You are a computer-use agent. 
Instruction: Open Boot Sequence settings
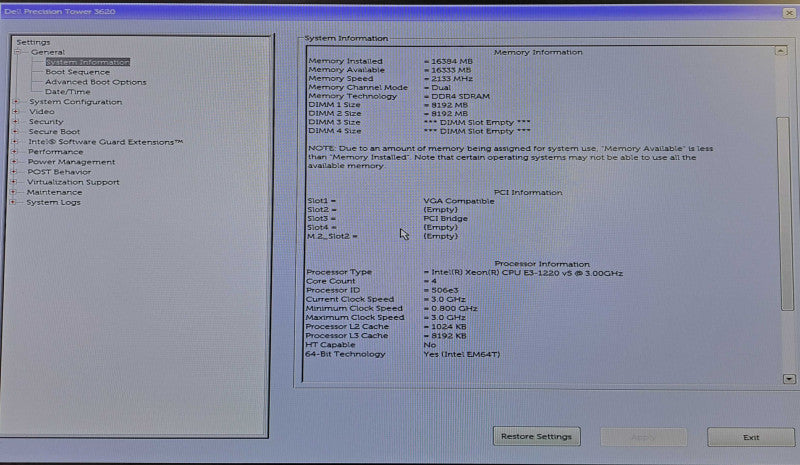pyautogui.click(x=78, y=72)
